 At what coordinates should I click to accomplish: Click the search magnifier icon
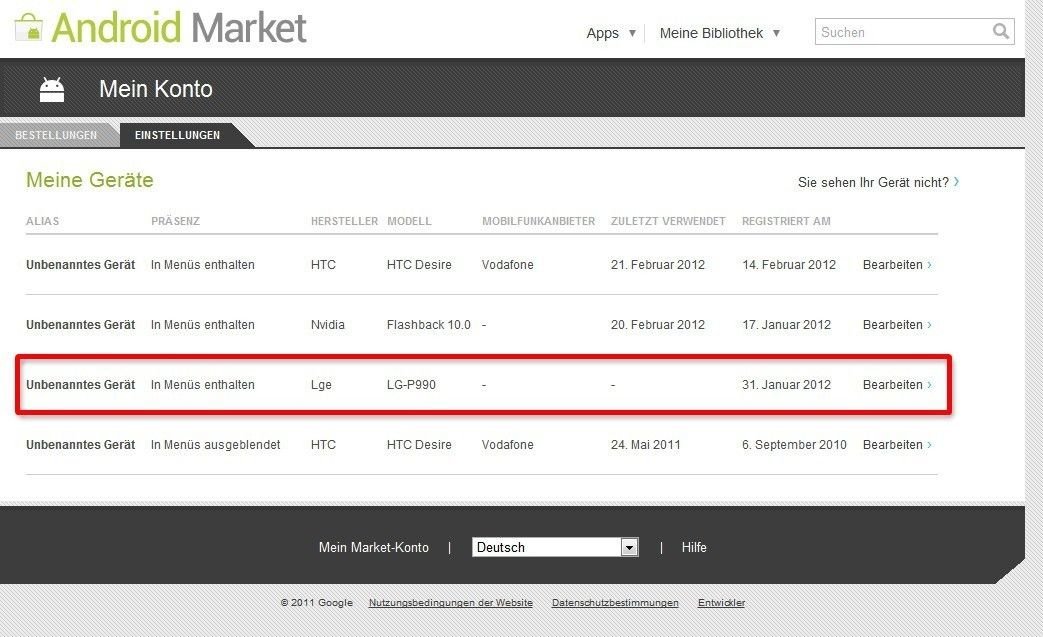[1000, 31]
